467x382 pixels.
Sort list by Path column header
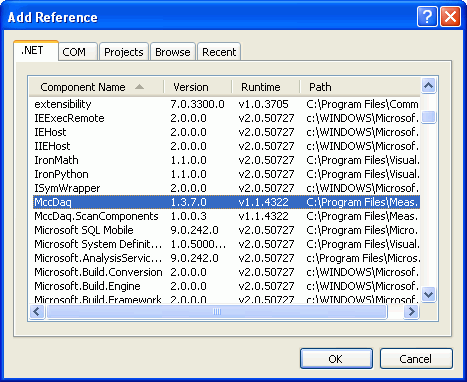pyautogui.click(x=360, y=87)
